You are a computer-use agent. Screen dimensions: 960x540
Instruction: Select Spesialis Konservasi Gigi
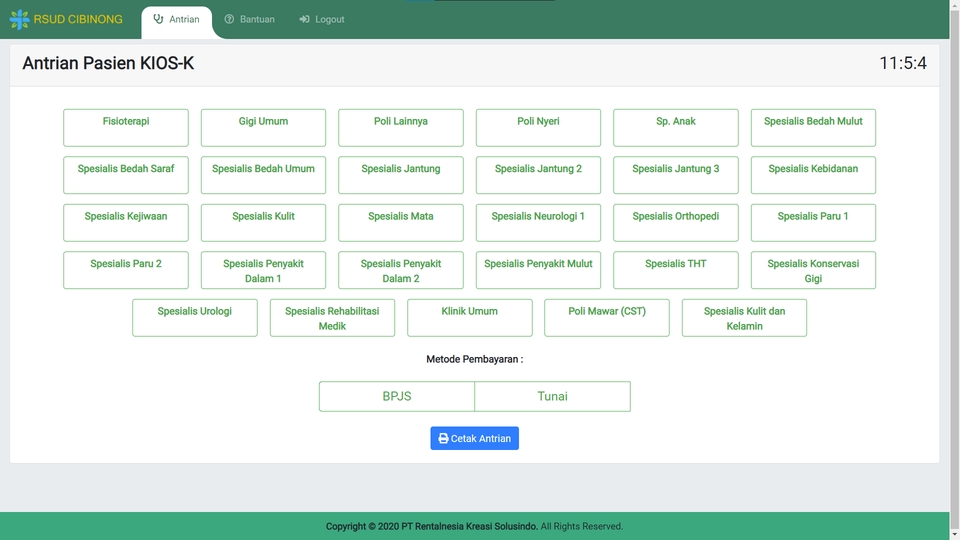(813, 270)
